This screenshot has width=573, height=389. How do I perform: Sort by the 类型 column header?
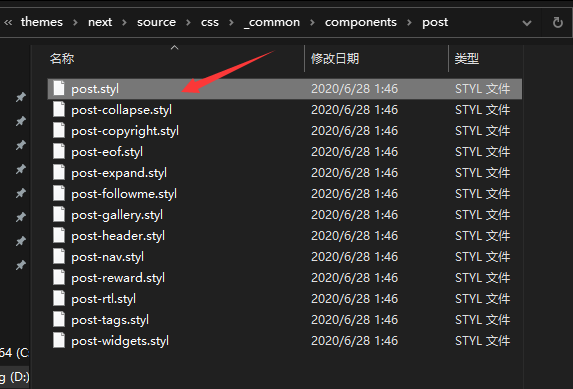(467, 58)
